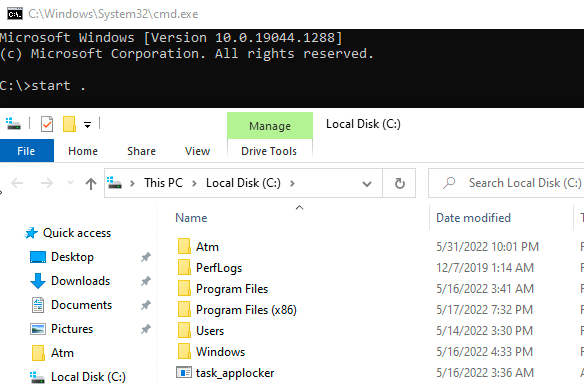Click the task_applocker file icon
Image resolution: width=584 pixels, height=384 pixels.
184,372
